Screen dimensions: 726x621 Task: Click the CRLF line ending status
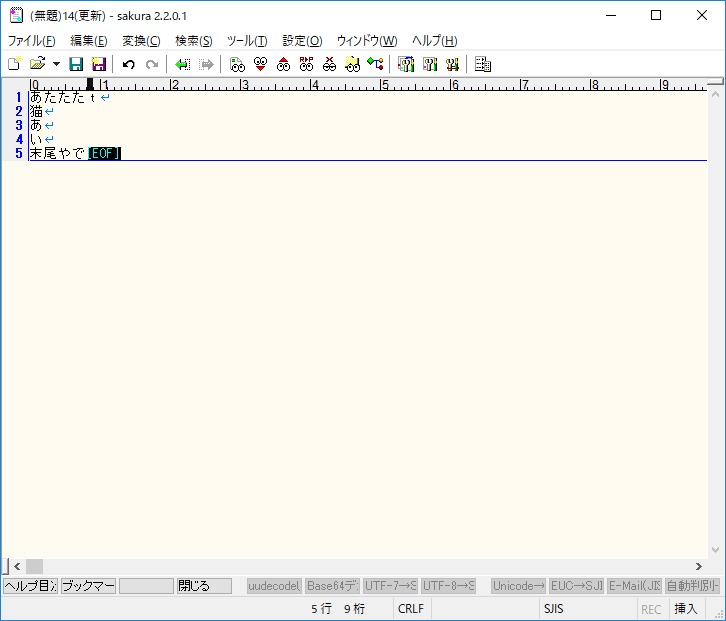[x=411, y=608]
